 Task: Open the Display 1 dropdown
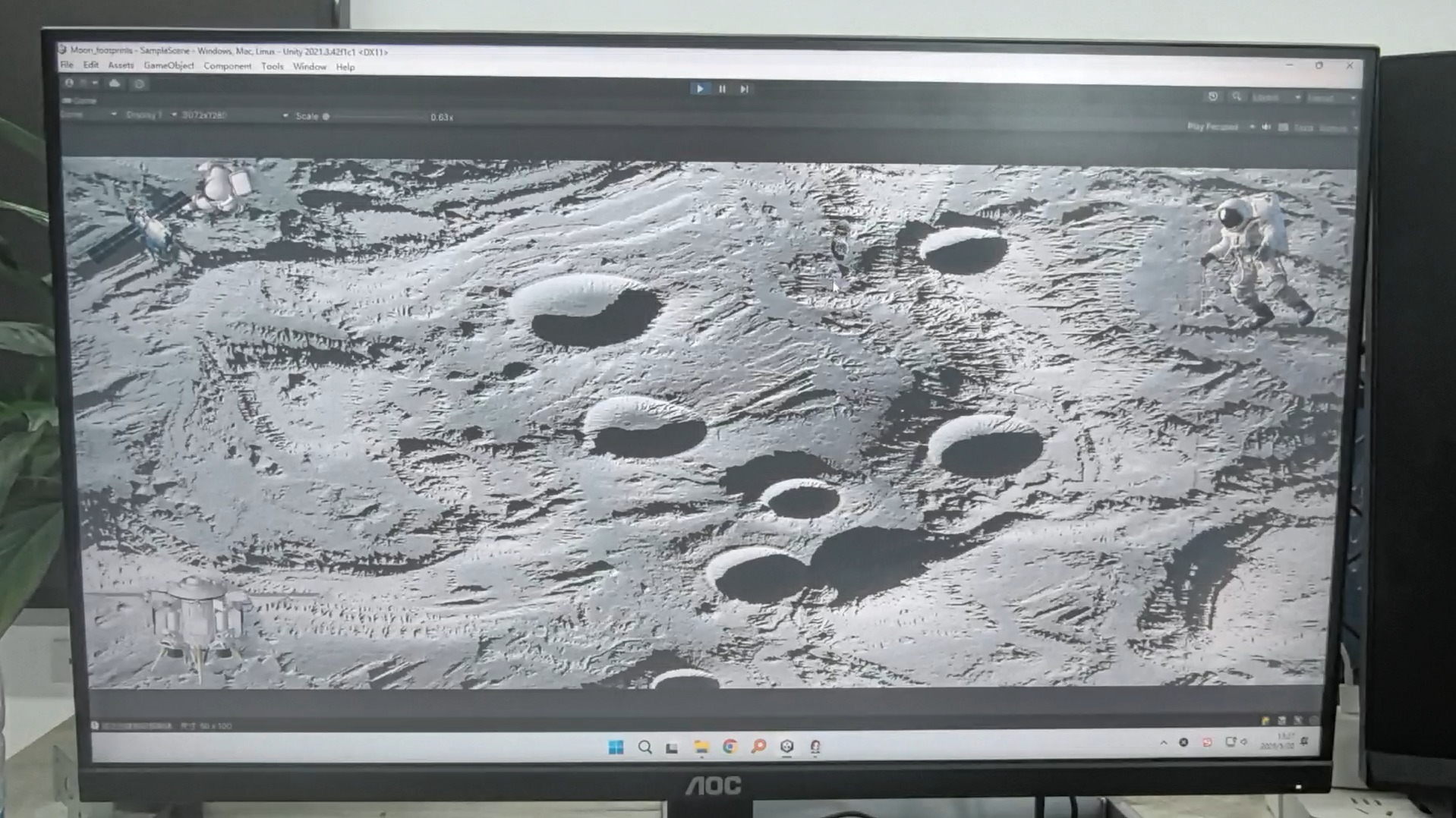tap(150, 115)
